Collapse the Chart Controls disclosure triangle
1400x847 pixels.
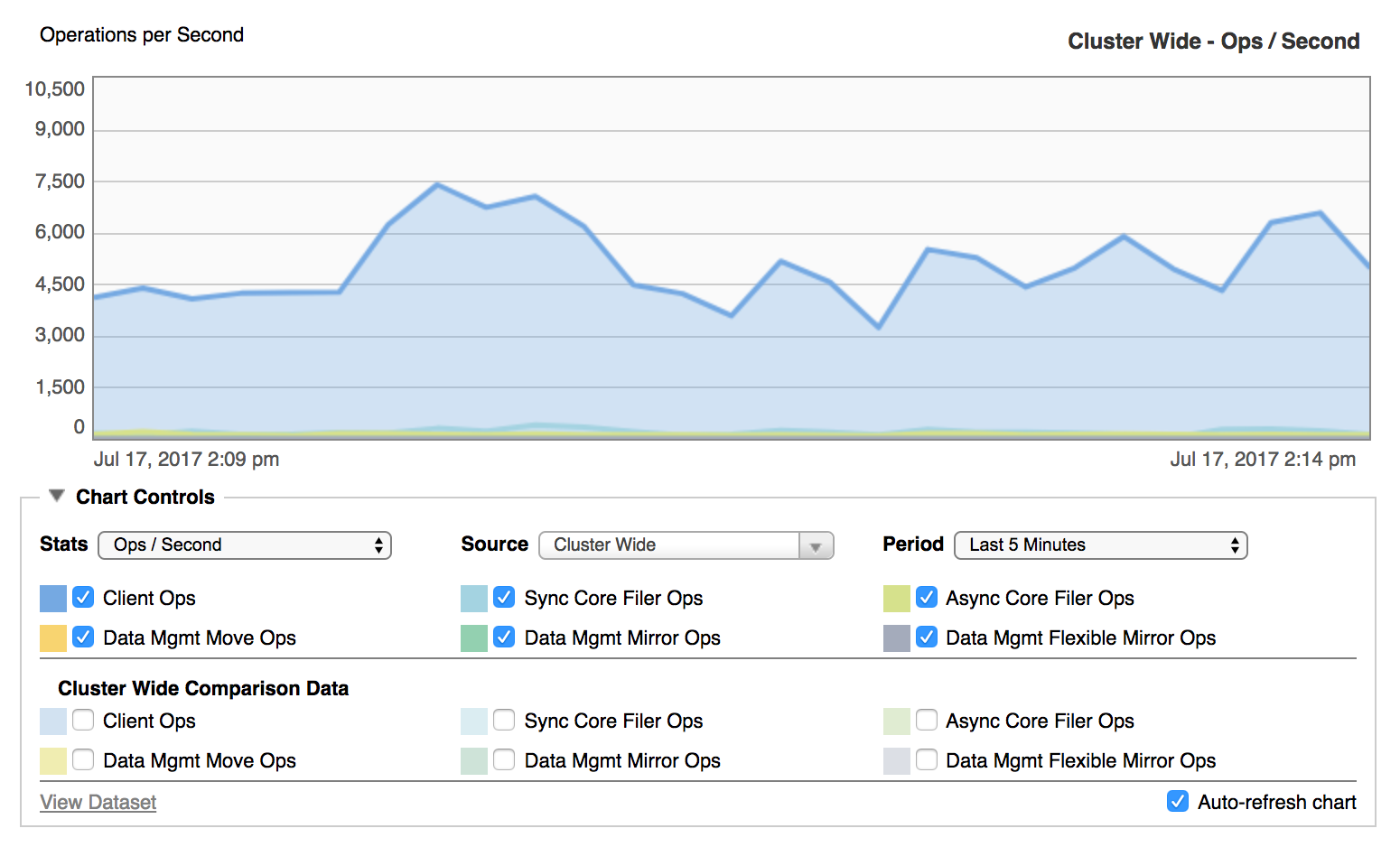tap(57, 496)
